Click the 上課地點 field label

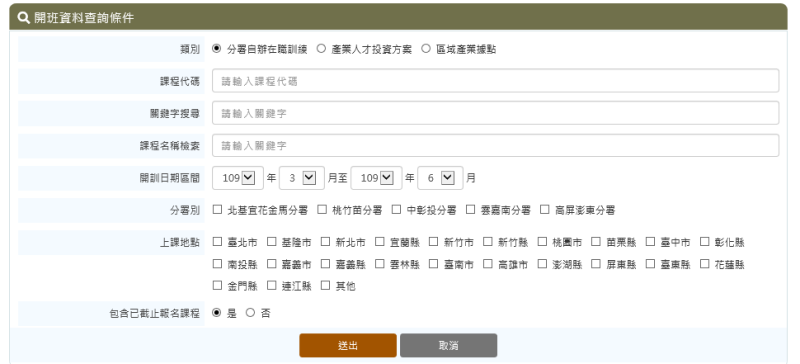click(x=180, y=242)
